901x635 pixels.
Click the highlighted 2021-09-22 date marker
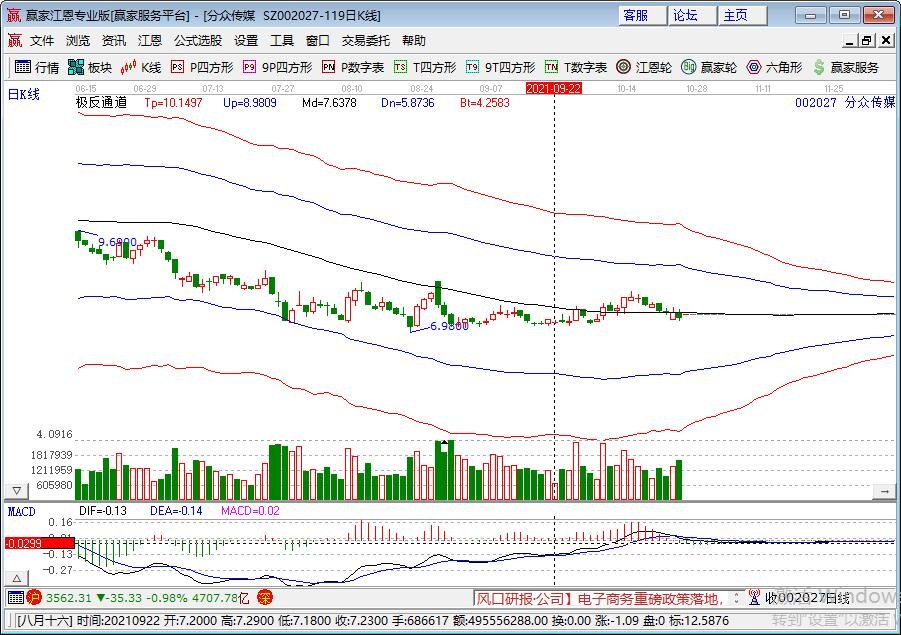(553, 88)
